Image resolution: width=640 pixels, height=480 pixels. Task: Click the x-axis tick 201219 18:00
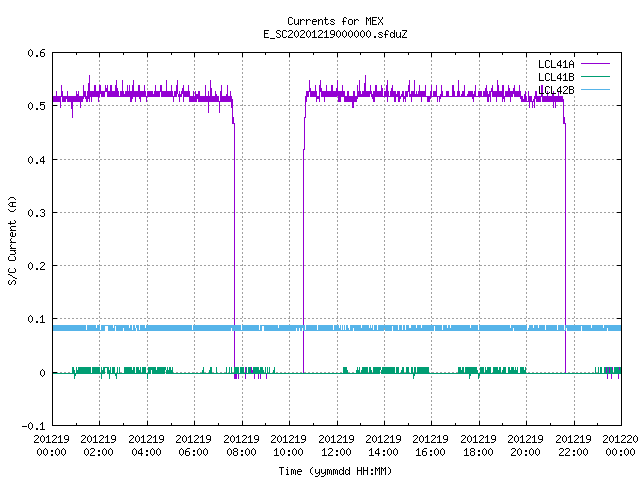478,445
